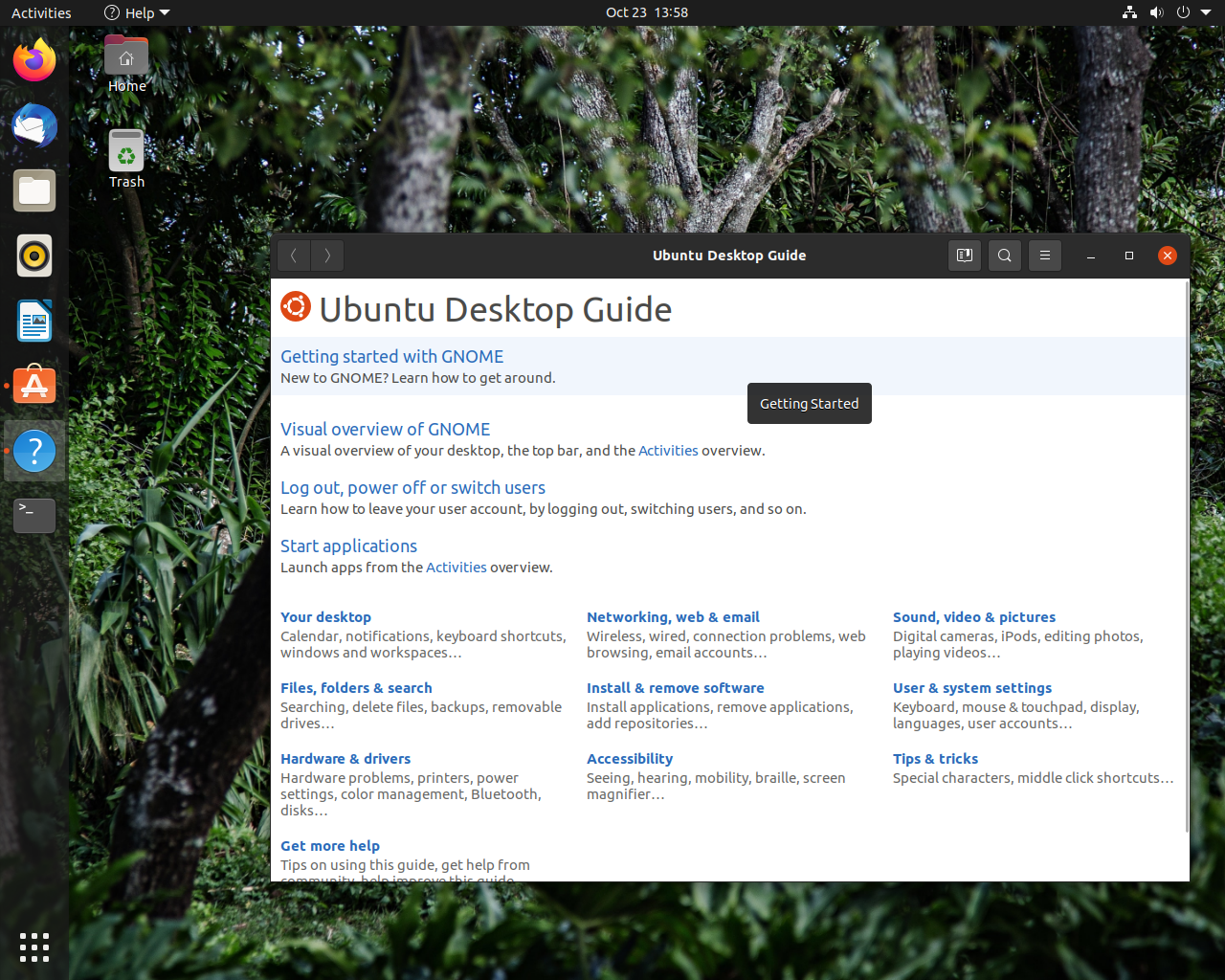Open the Help app menu in top bar
The width and height of the screenshot is (1225, 980).
pos(137,12)
